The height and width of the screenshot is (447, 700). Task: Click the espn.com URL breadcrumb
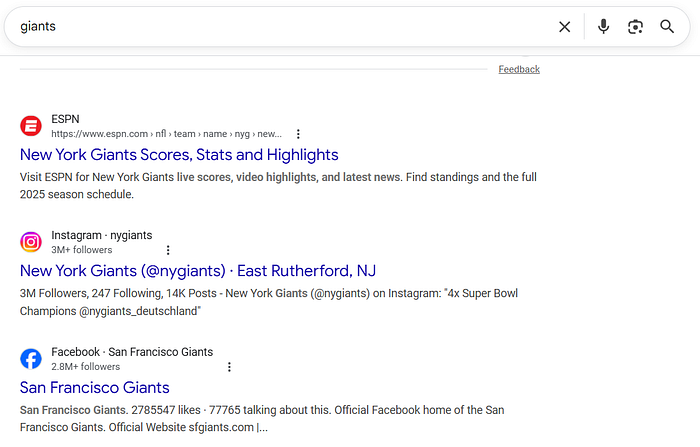[166, 134]
